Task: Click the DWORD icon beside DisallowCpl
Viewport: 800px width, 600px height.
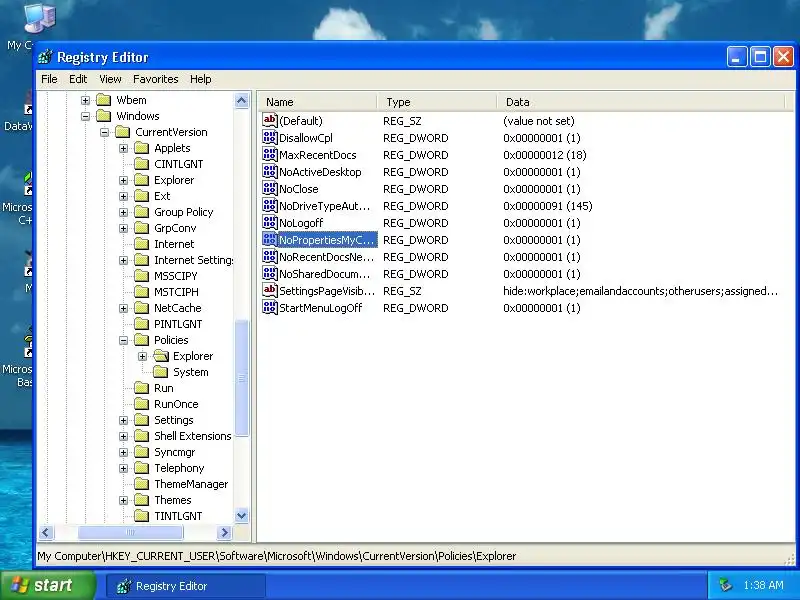Action: point(269,137)
